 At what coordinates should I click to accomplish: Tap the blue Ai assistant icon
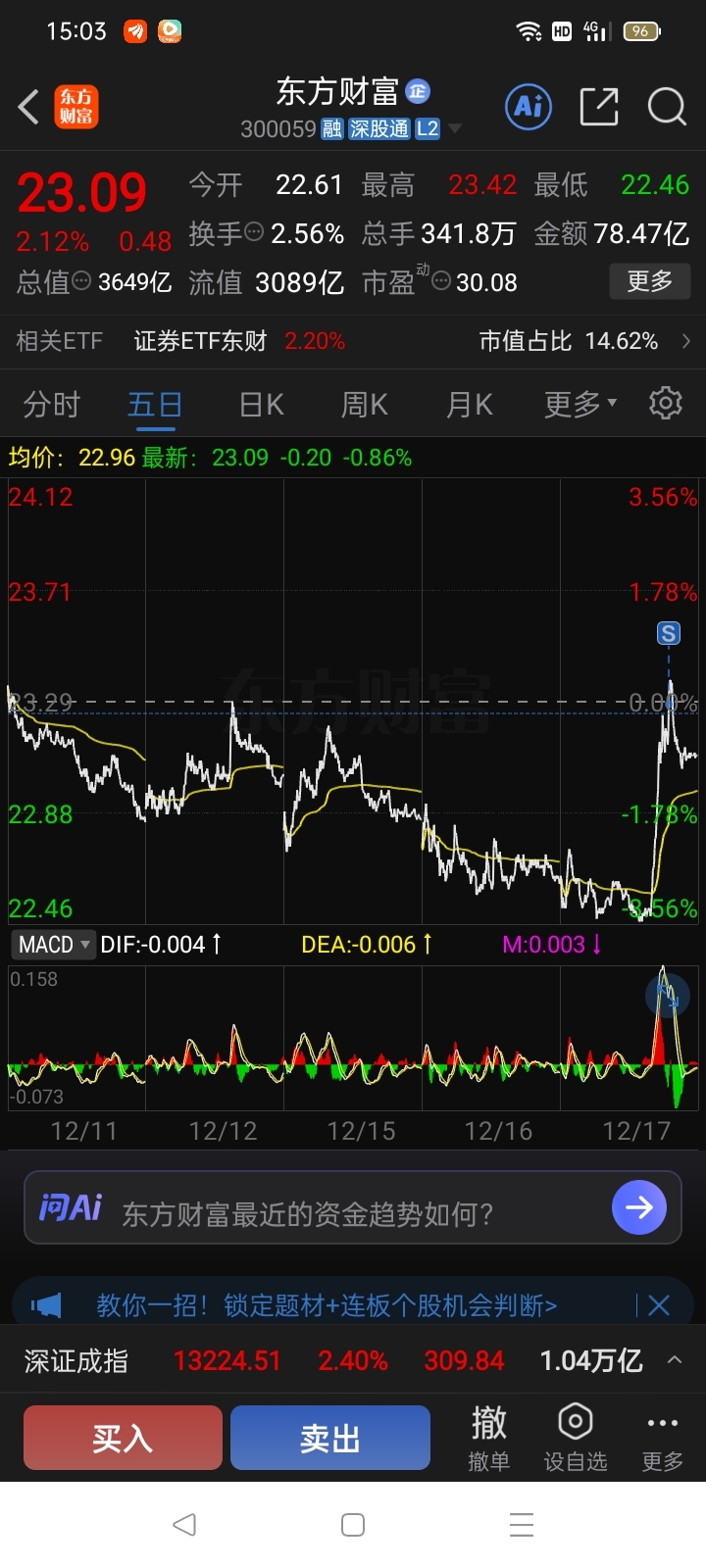coord(529,106)
